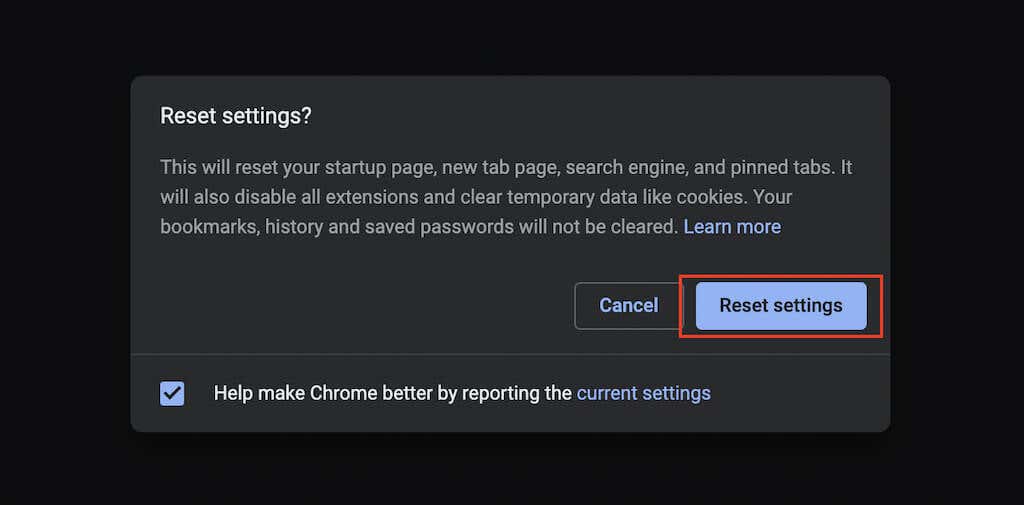Click the divider line above the checkbox row
Viewport: 1024px width, 505px height.
point(510,354)
